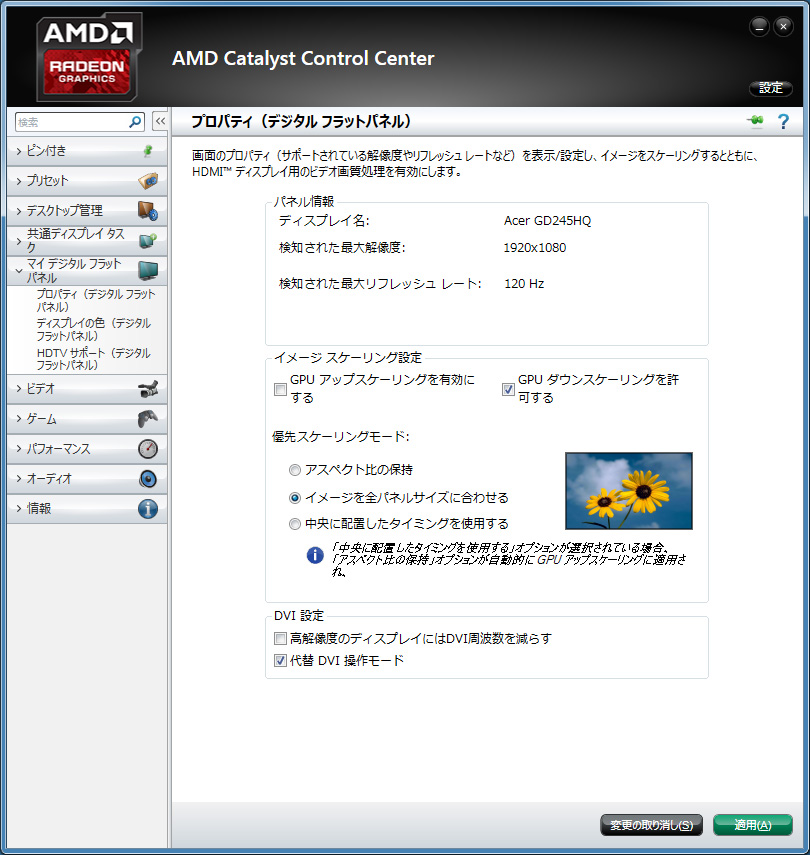Toggle GPU ダウンスケーリングを許可する checkbox
The image size is (810, 855).
(x=508, y=389)
